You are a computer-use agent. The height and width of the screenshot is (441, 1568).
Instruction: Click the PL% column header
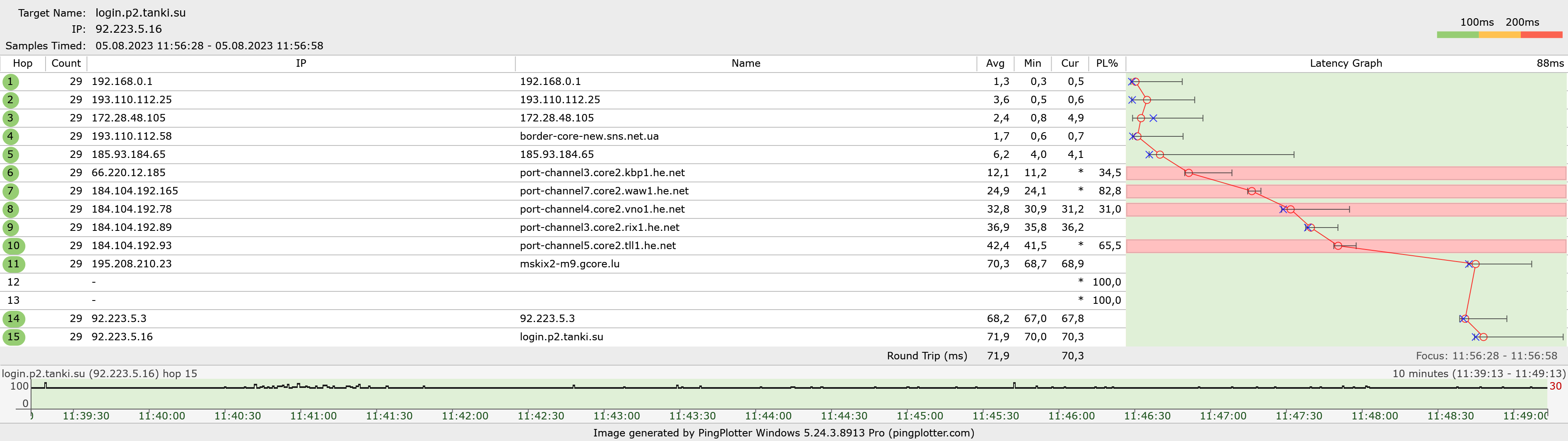(1106, 63)
